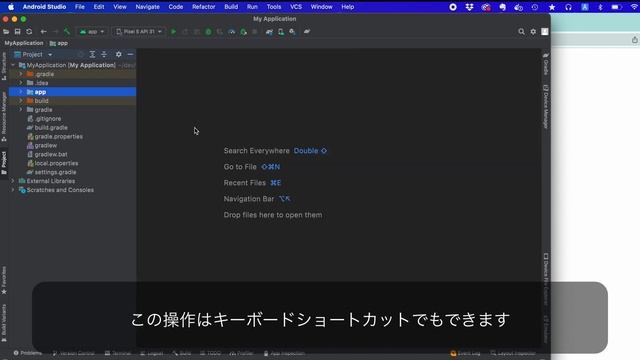Click the account avatar icon top right
640x360 pixels.
point(545,31)
